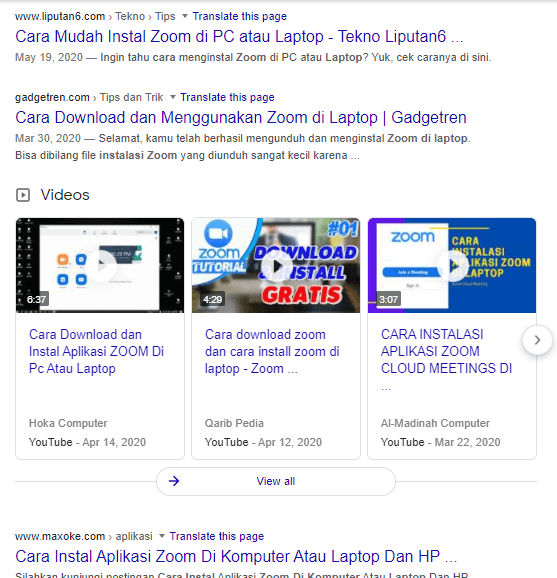The height and width of the screenshot is (578, 557).
Task: Click the View all videos button
Action: coord(276,481)
